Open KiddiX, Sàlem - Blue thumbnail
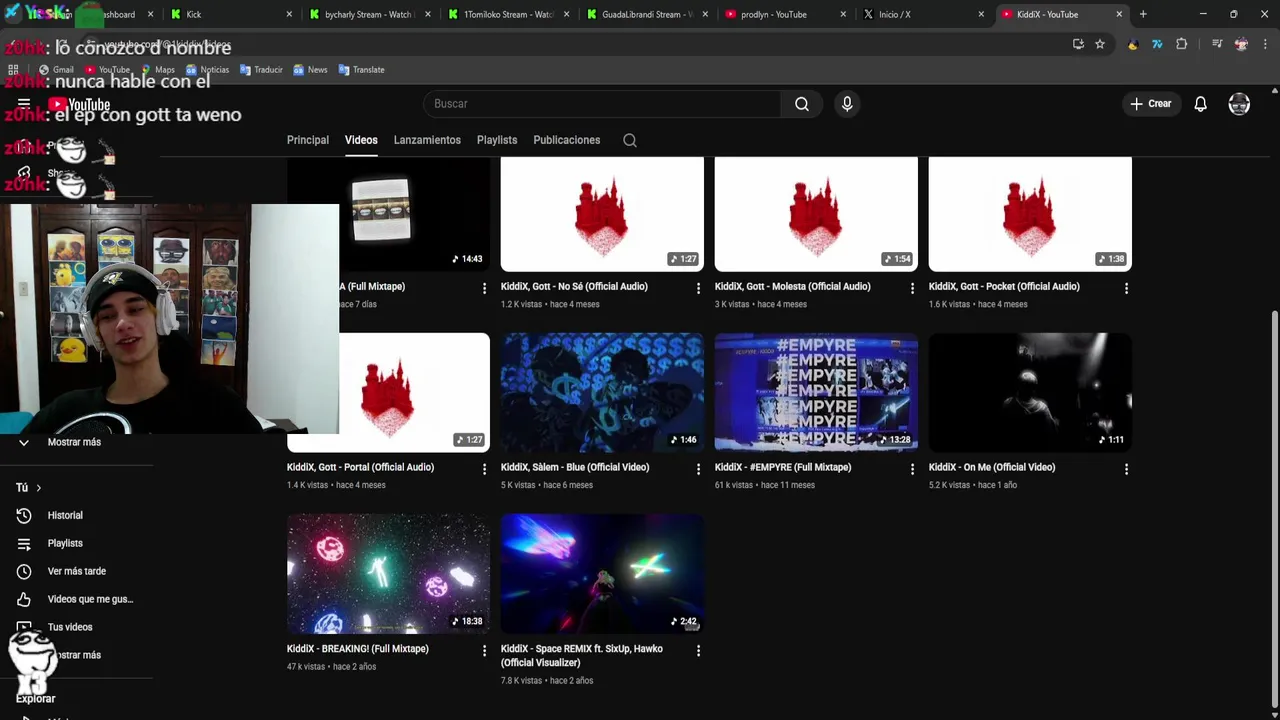1280x720 pixels. click(602, 392)
